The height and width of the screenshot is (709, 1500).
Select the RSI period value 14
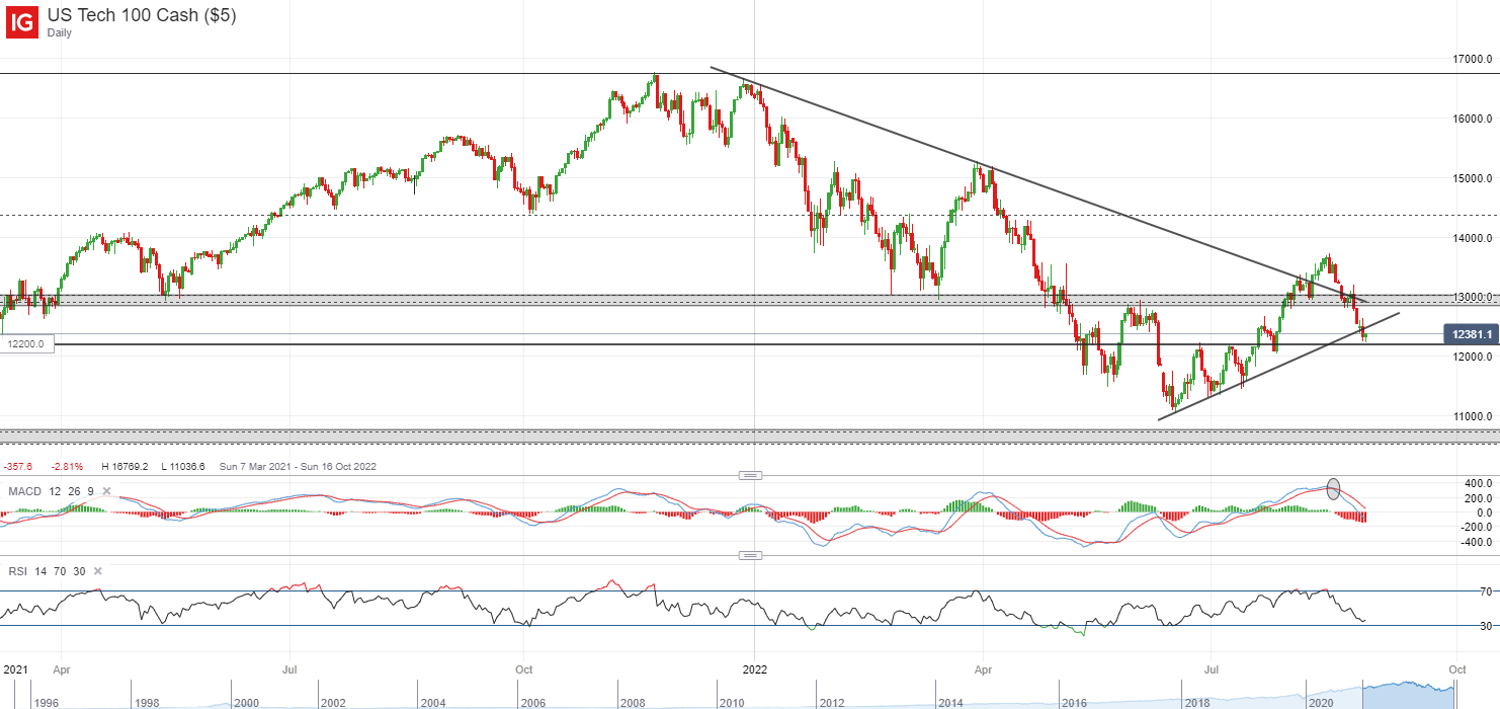(39, 571)
